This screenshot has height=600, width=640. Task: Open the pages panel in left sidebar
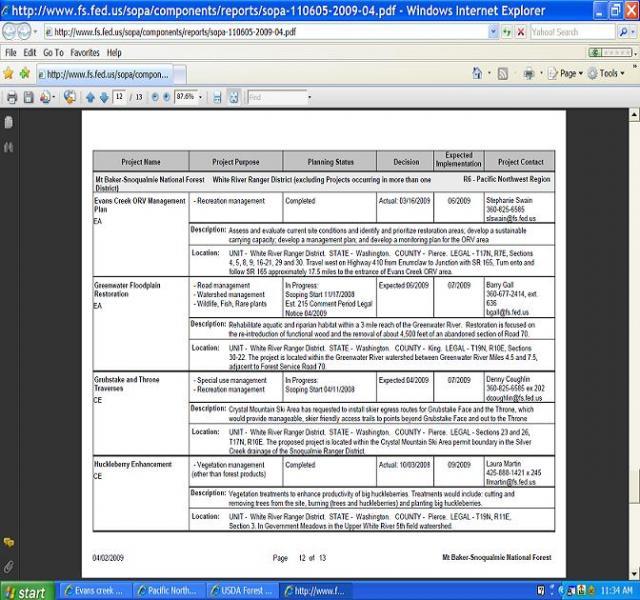[9, 122]
